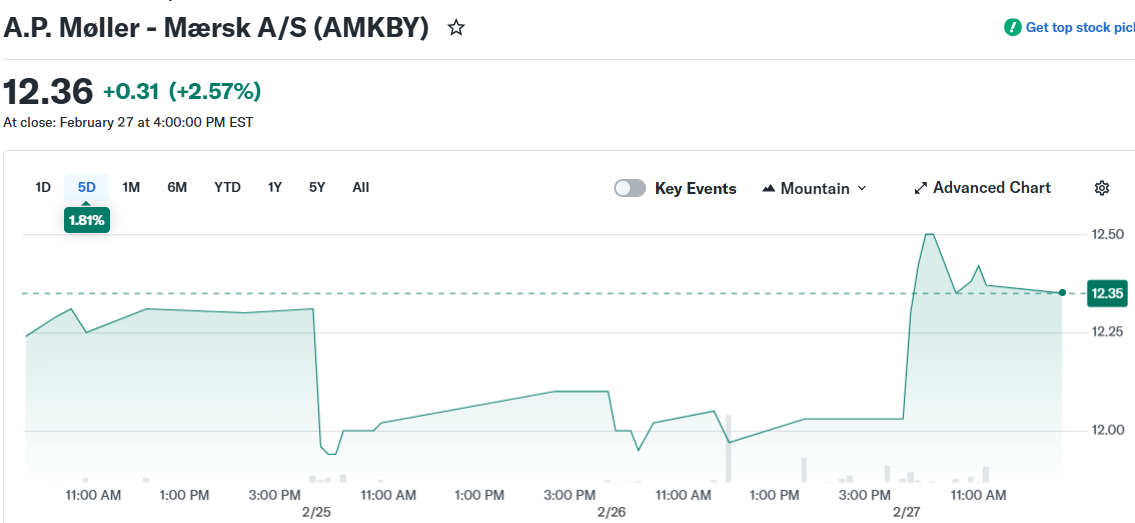Image resolution: width=1135 pixels, height=523 pixels.
Task: Switch chart to 1M range
Action: click(x=131, y=187)
